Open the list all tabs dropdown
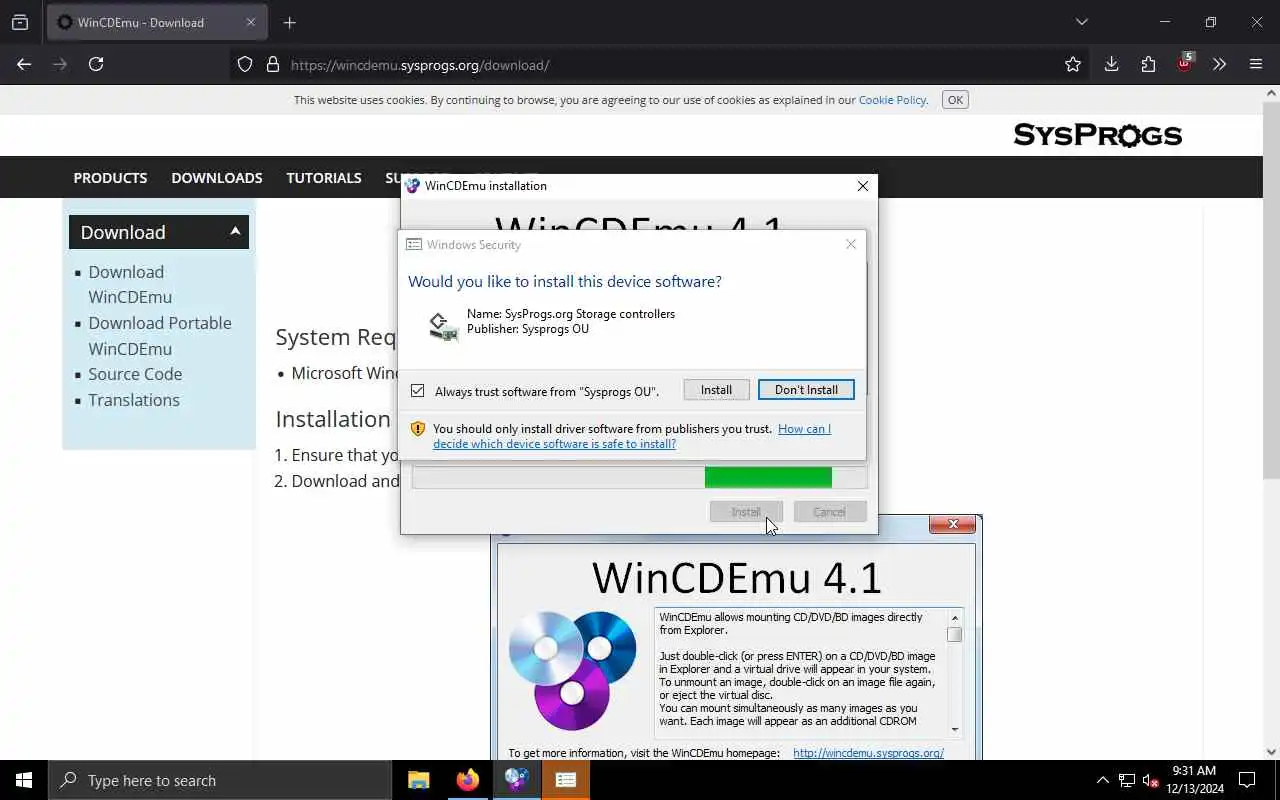Screen dimensions: 1280x800 pos(1081,22)
